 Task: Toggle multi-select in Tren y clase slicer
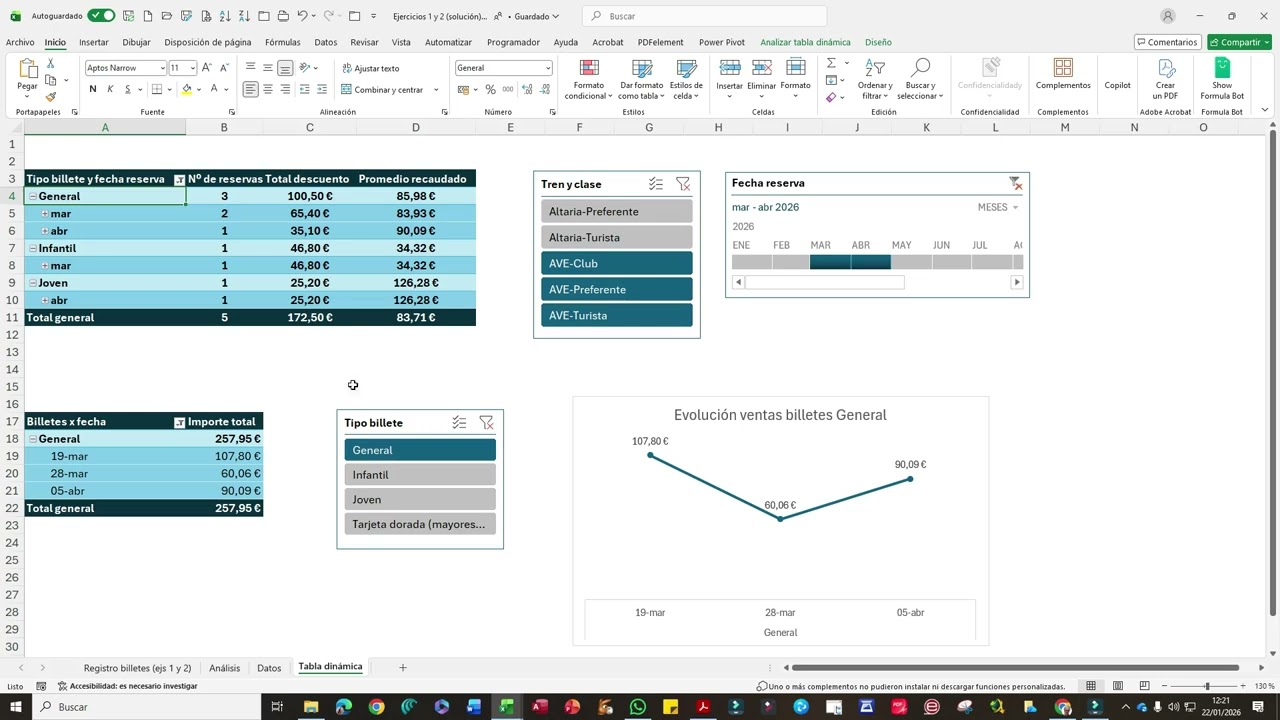coord(656,184)
